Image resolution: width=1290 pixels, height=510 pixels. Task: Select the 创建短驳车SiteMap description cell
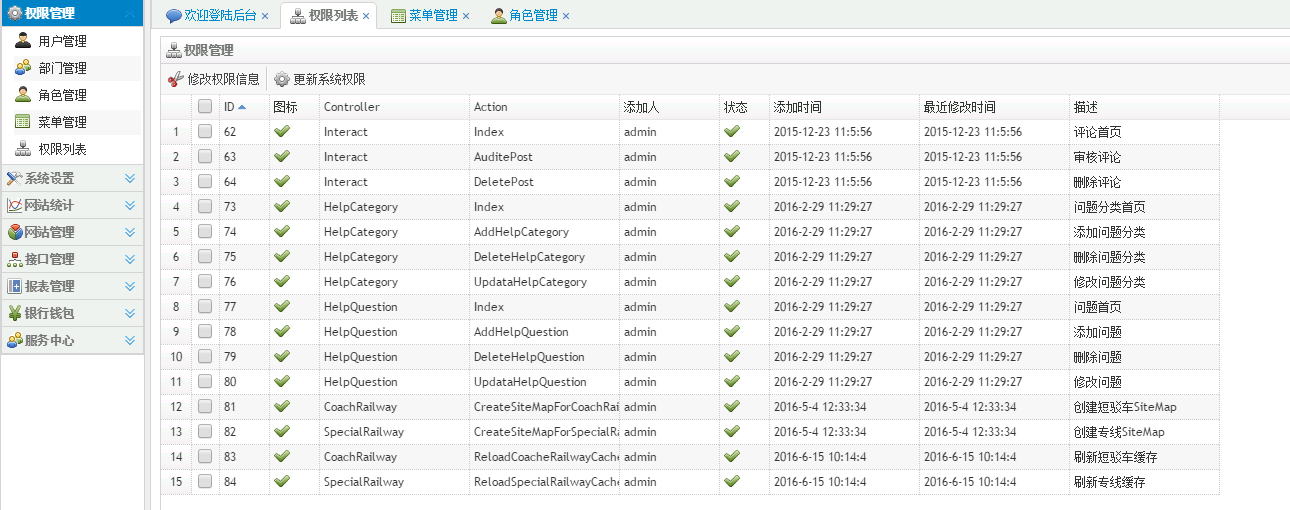point(1144,407)
